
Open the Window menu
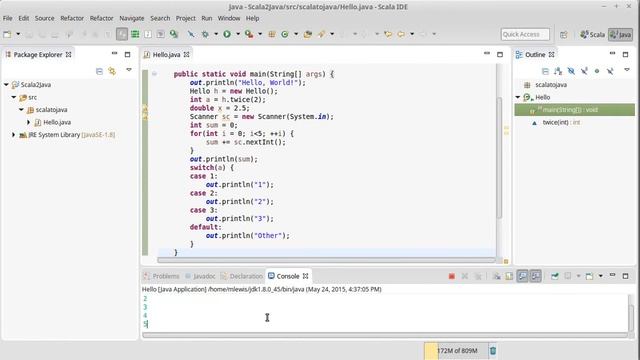[x=229, y=18]
